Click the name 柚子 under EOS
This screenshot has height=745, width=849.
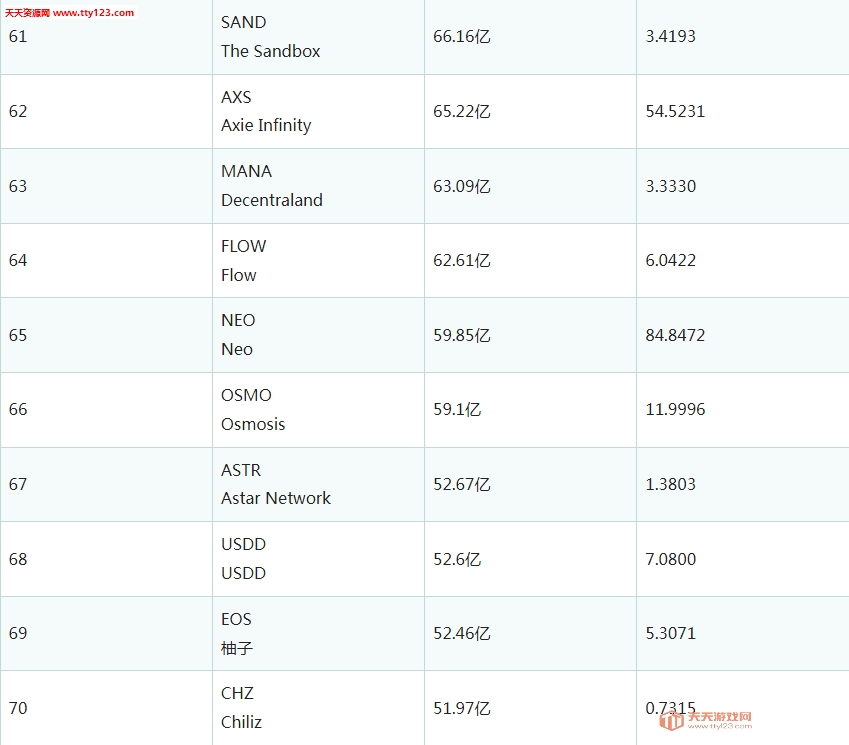tap(237, 648)
